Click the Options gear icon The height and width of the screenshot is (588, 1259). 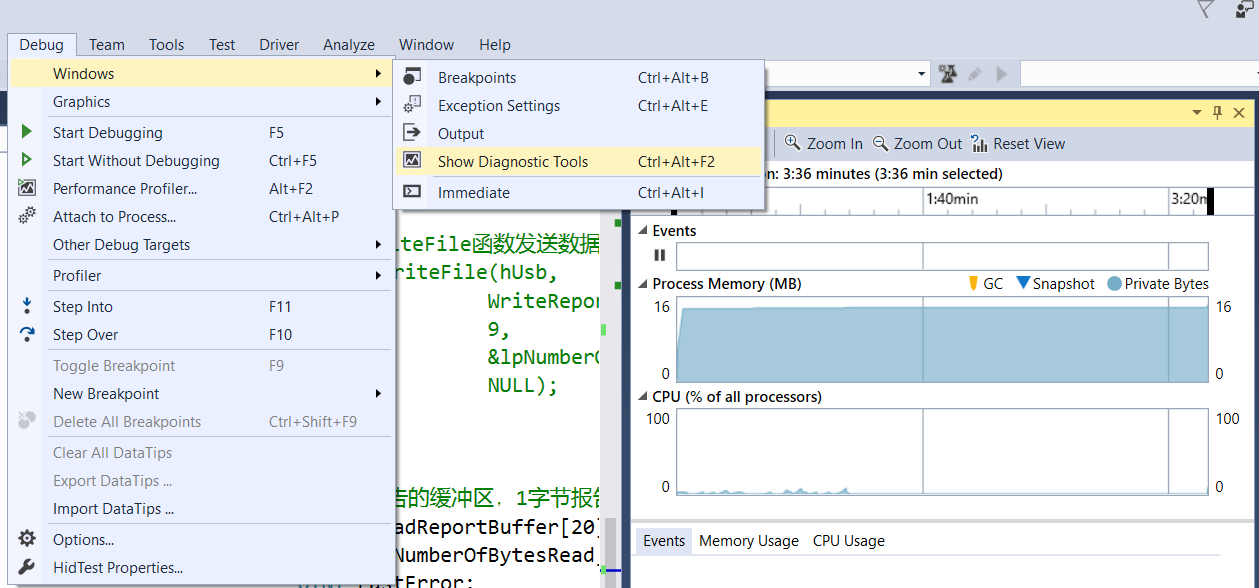coord(27,539)
